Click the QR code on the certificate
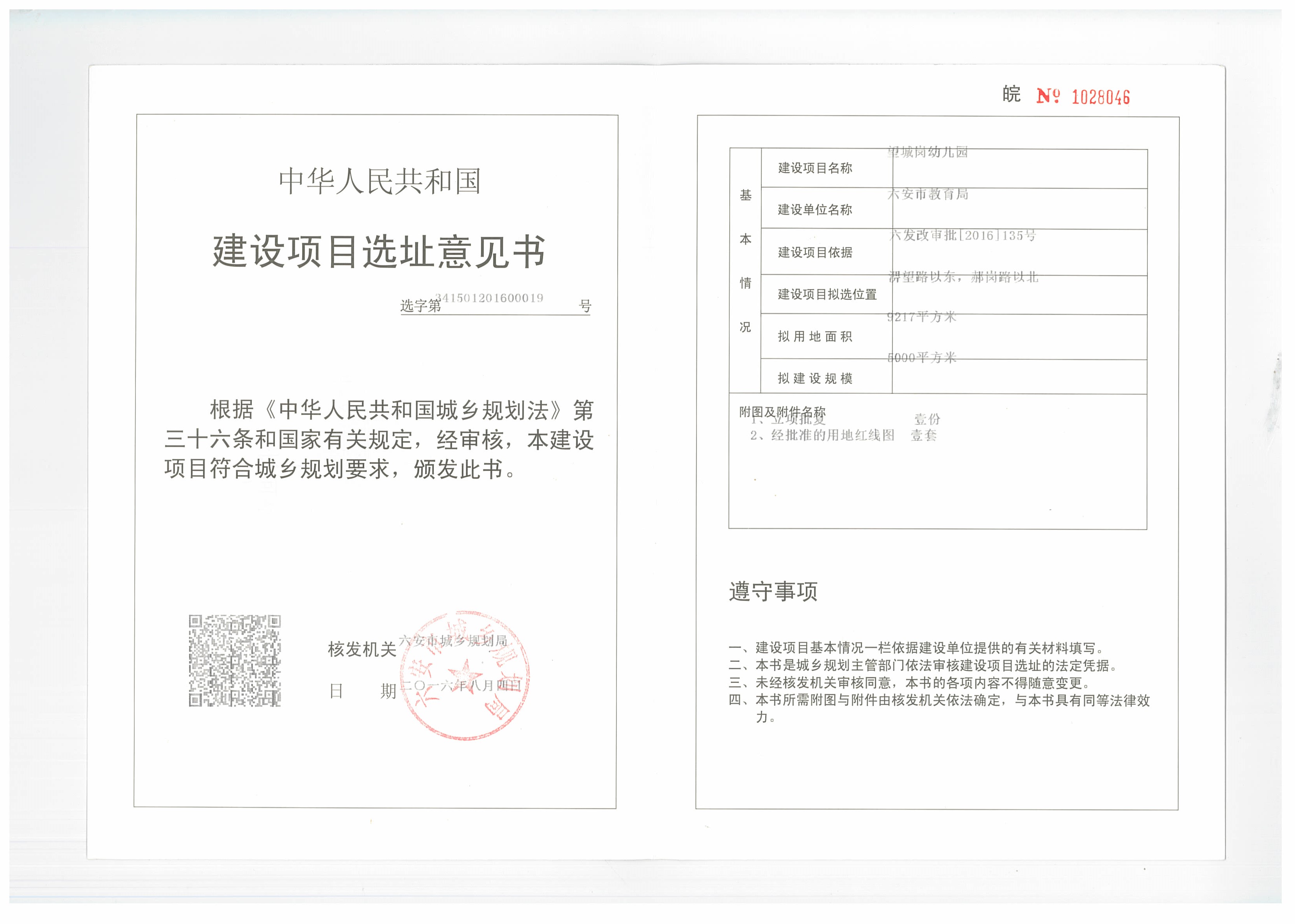This screenshot has width=1295, height=924. pyautogui.click(x=235, y=660)
